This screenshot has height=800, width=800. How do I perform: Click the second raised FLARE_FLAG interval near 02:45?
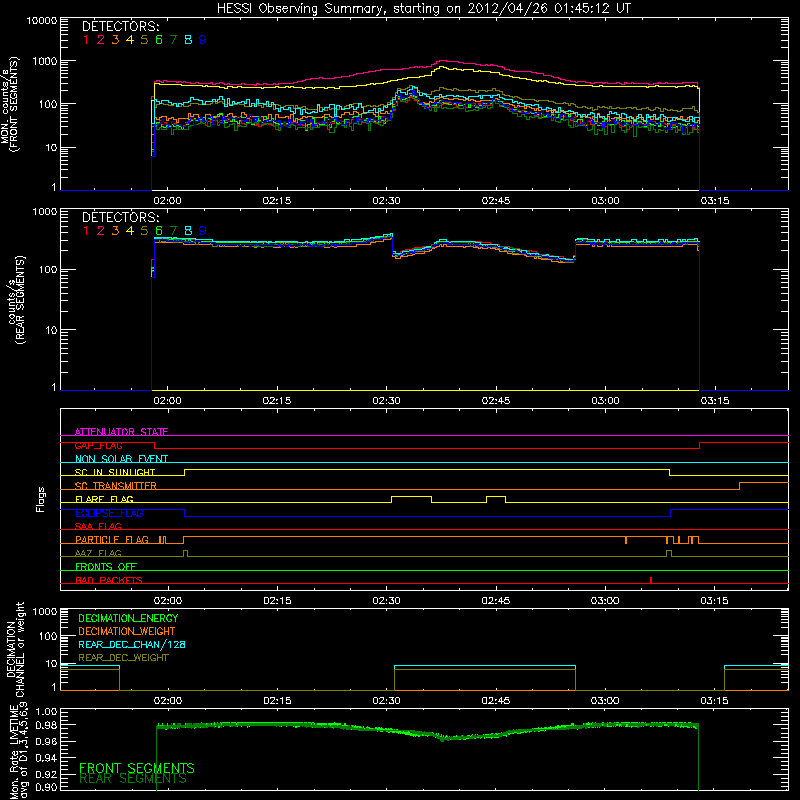tap(496, 496)
